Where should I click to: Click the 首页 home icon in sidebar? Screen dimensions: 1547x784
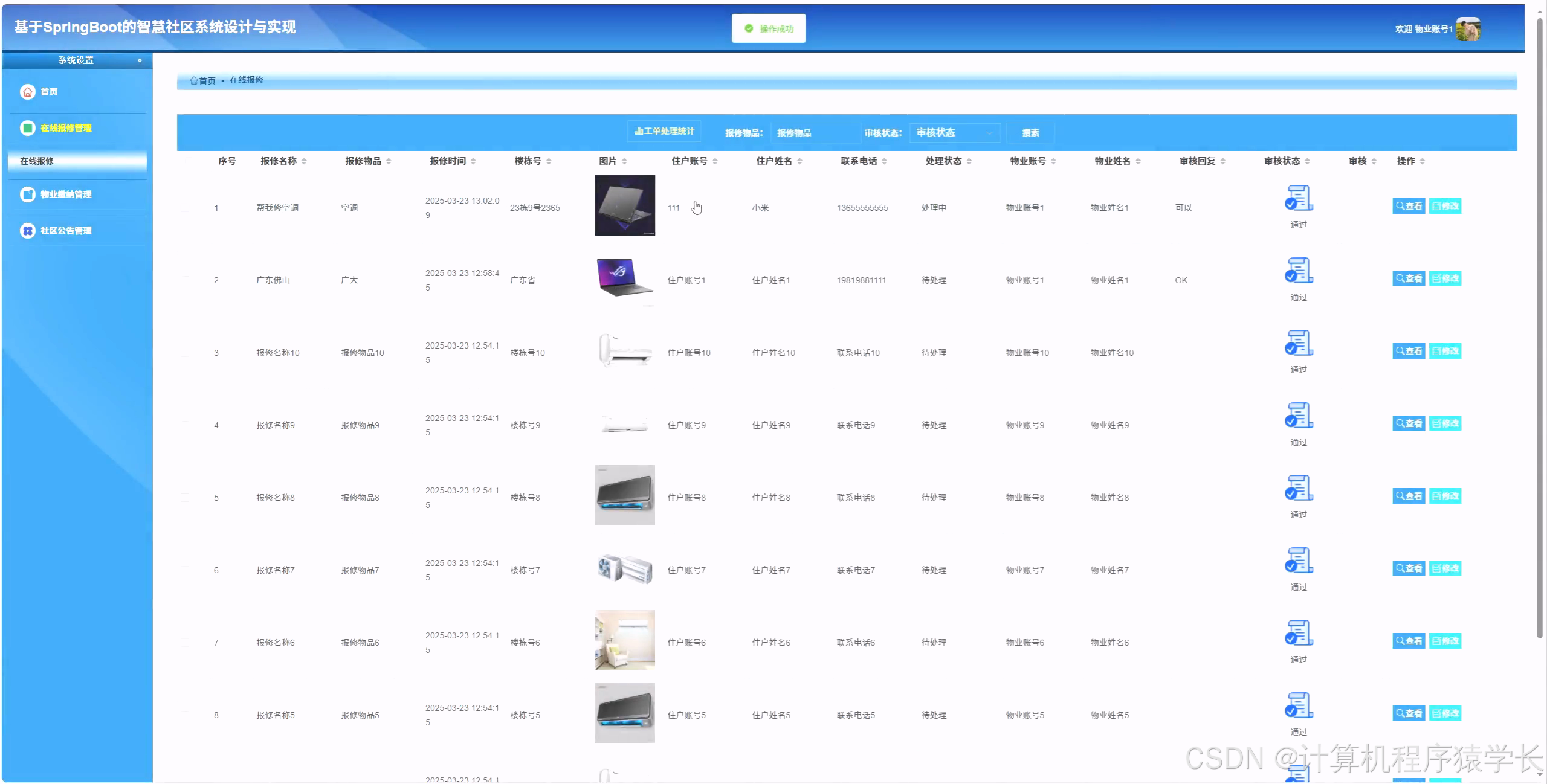[x=28, y=92]
